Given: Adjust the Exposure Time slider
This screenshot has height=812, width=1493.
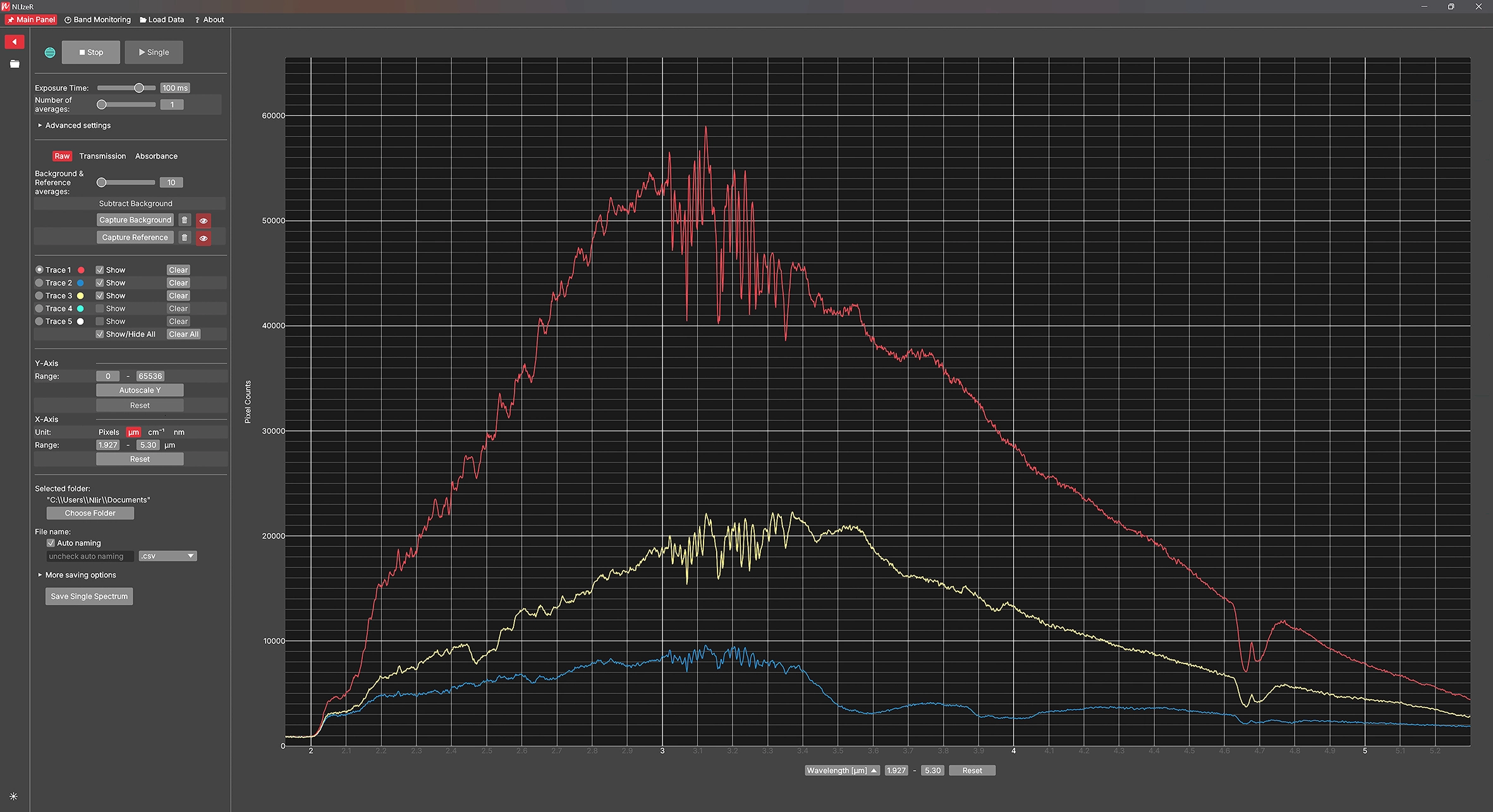Looking at the screenshot, I should point(139,88).
